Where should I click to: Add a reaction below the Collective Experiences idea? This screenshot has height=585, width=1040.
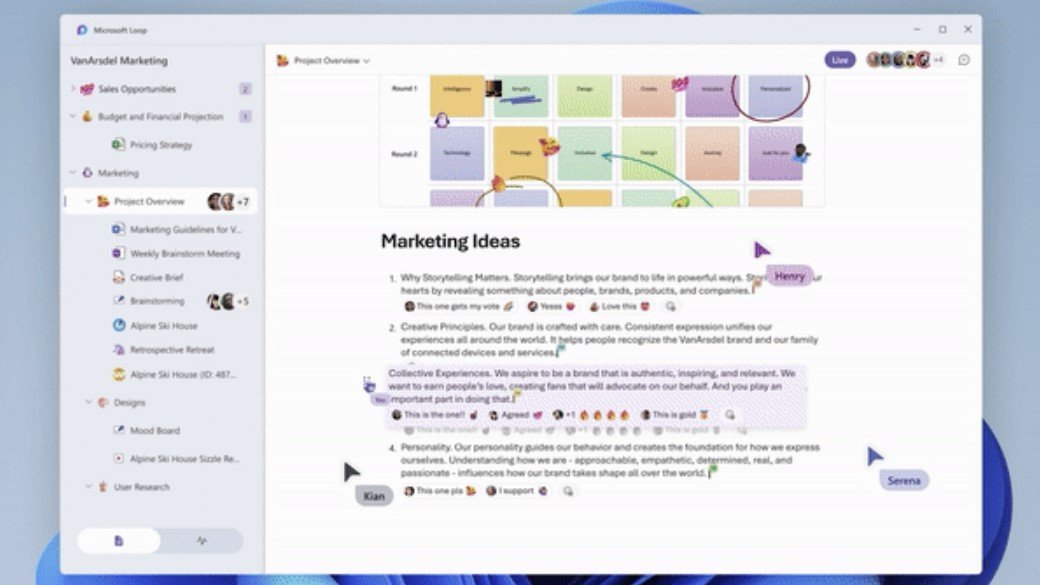pos(730,415)
